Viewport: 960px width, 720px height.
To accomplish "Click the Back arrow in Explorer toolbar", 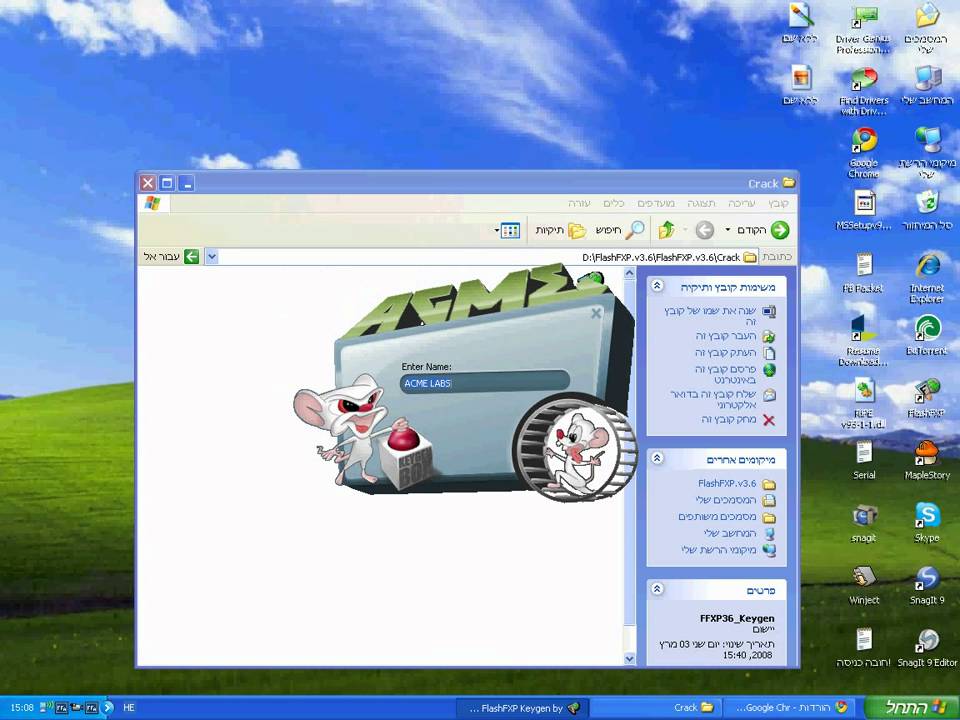I will (763, 230).
